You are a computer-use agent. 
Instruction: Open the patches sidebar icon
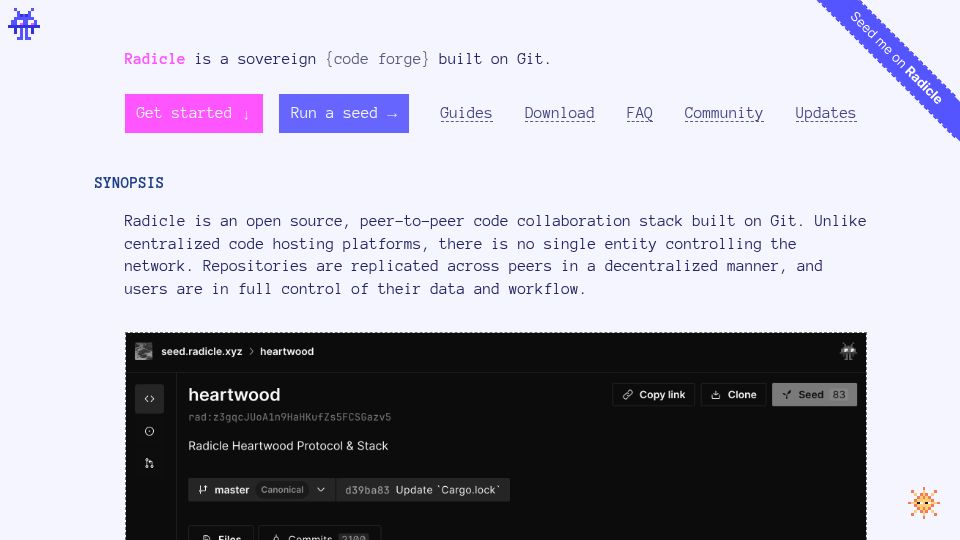(149, 463)
